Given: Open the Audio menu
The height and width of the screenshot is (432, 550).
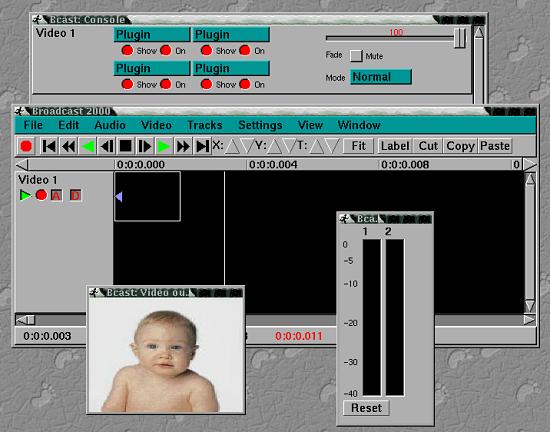Looking at the screenshot, I should pos(110,125).
